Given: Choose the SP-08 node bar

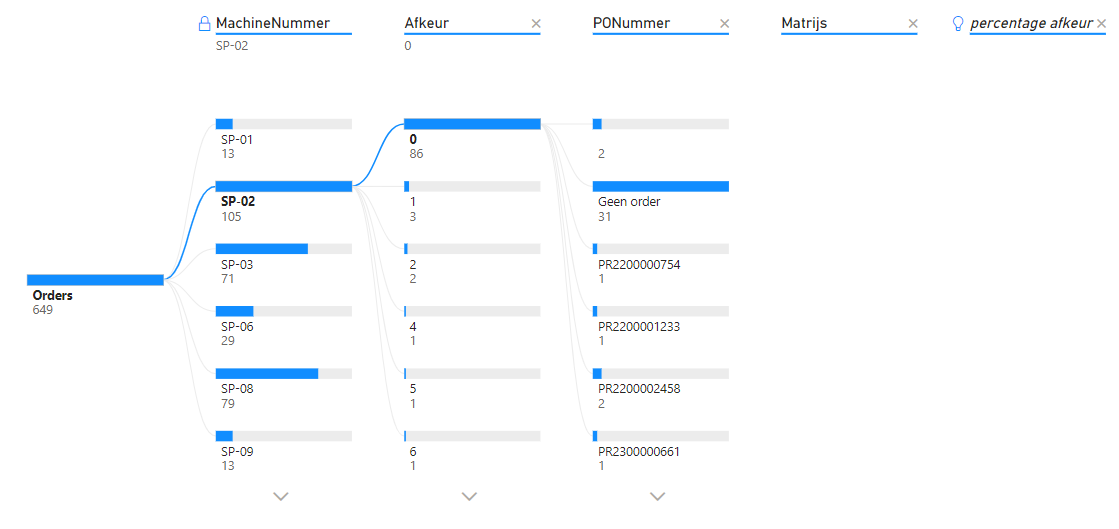Looking at the screenshot, I should coord(283,374).
